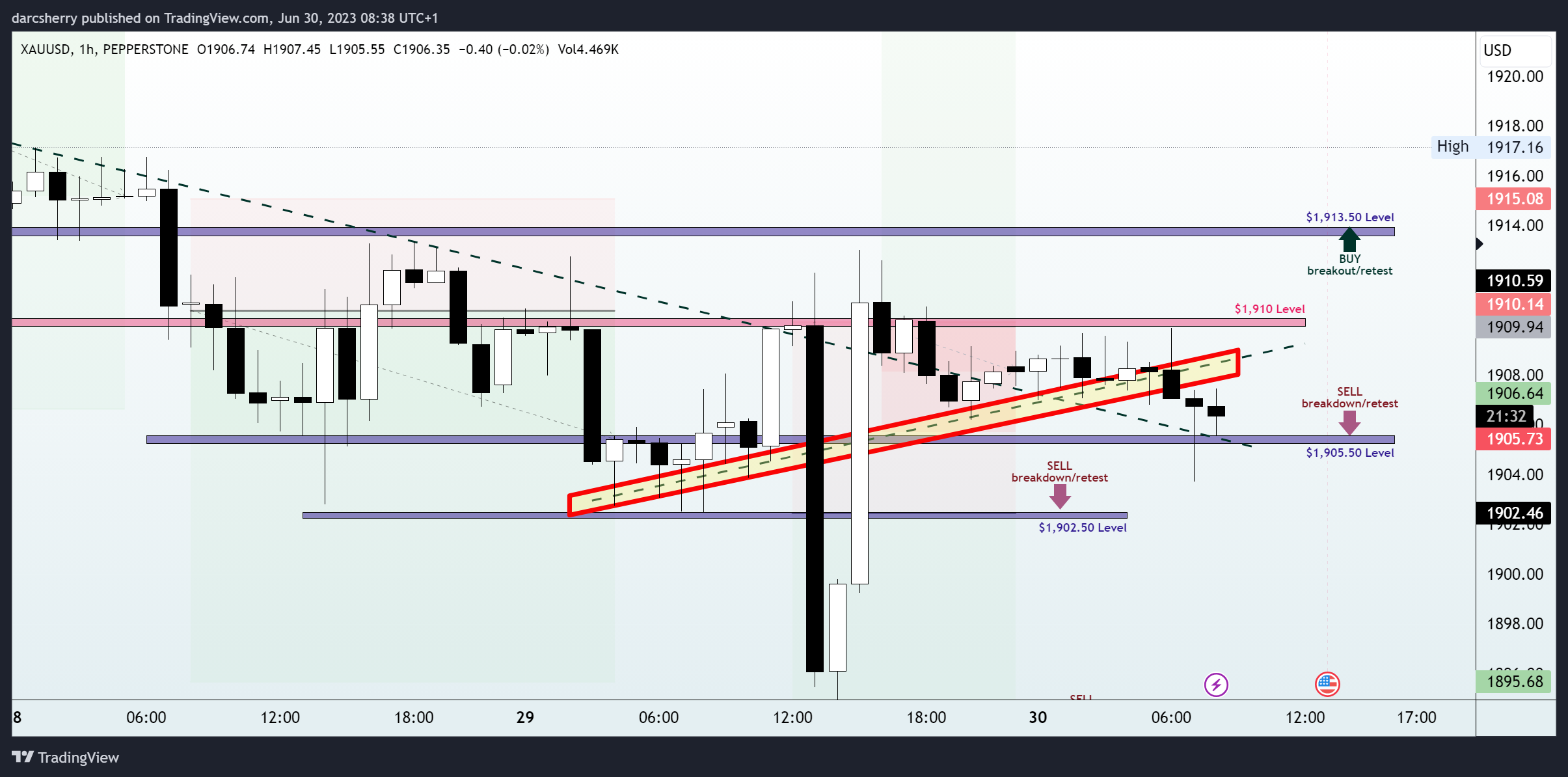Click the L1905.55 low value
This screenshot has height=777, width=1568.
tap(357, 49)
